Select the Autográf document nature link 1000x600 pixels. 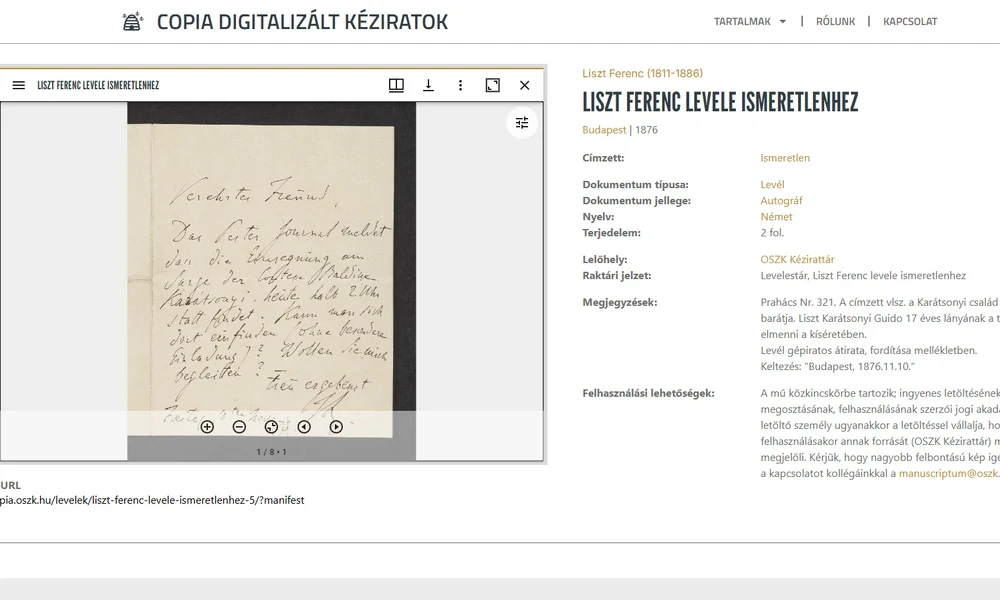[781, 201]
